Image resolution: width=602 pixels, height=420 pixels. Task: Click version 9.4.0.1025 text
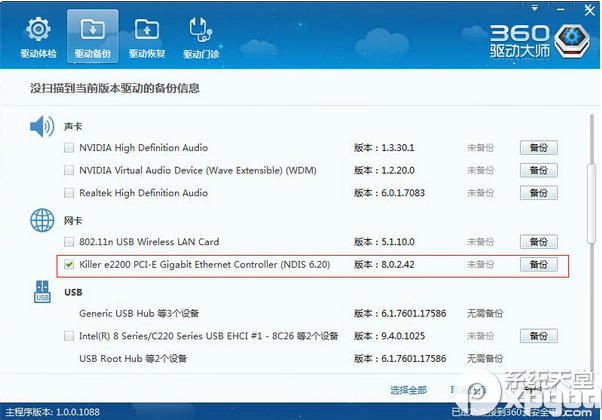click(403, 336)
